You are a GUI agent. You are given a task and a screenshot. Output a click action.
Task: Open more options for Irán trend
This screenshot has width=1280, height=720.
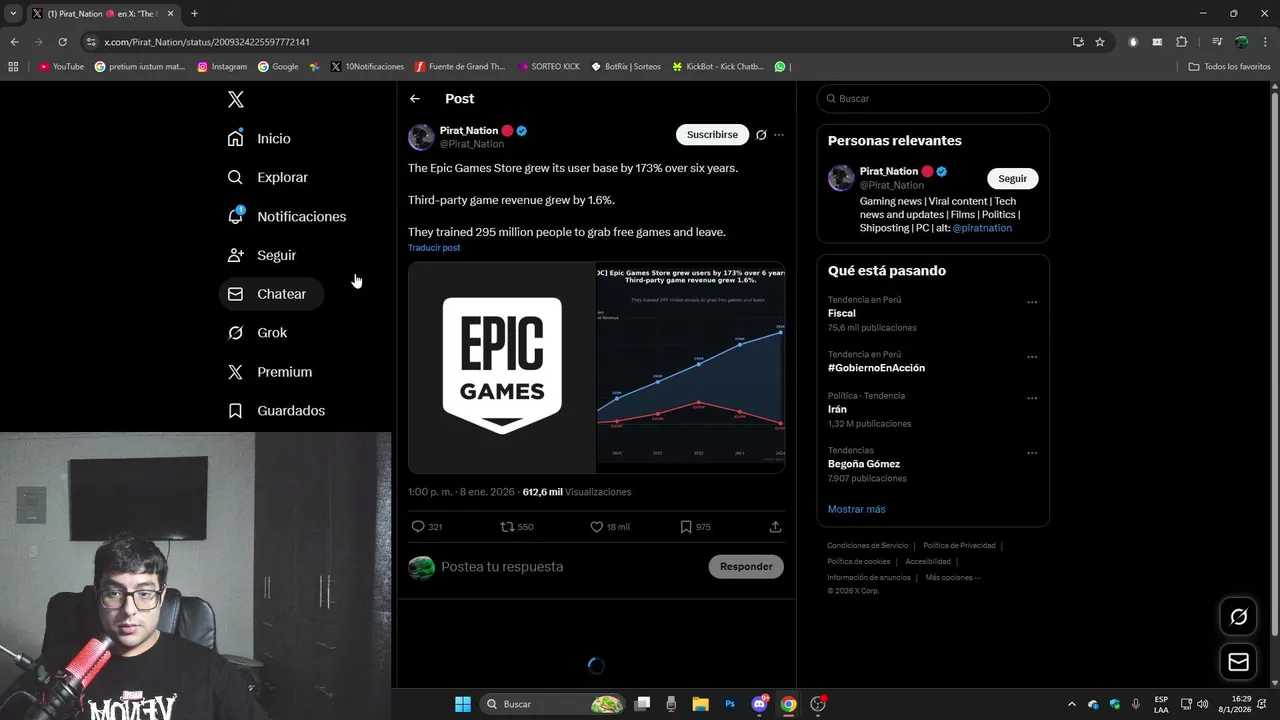1032,398
